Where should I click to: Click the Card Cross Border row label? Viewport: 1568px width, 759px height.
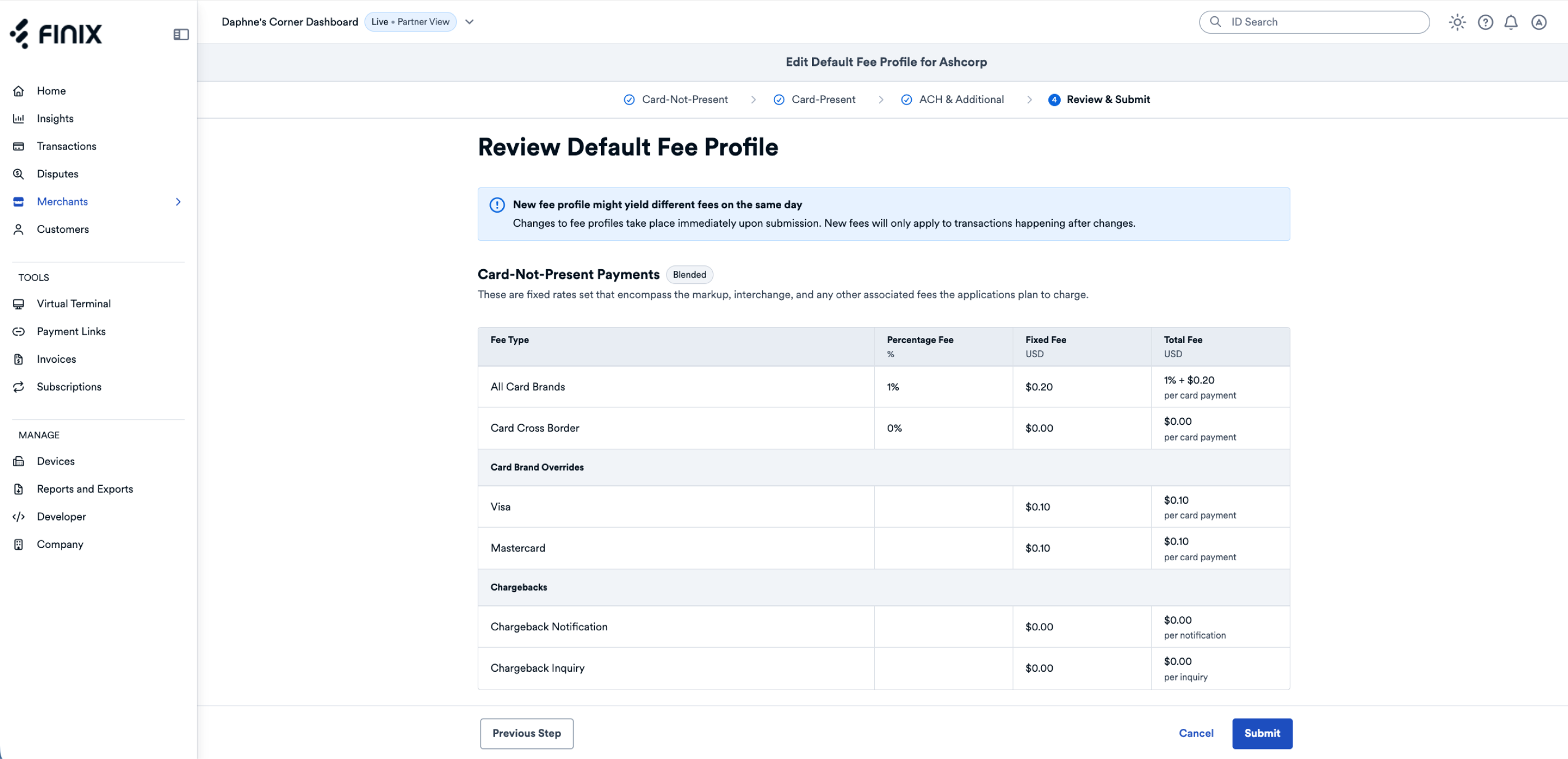534,428
